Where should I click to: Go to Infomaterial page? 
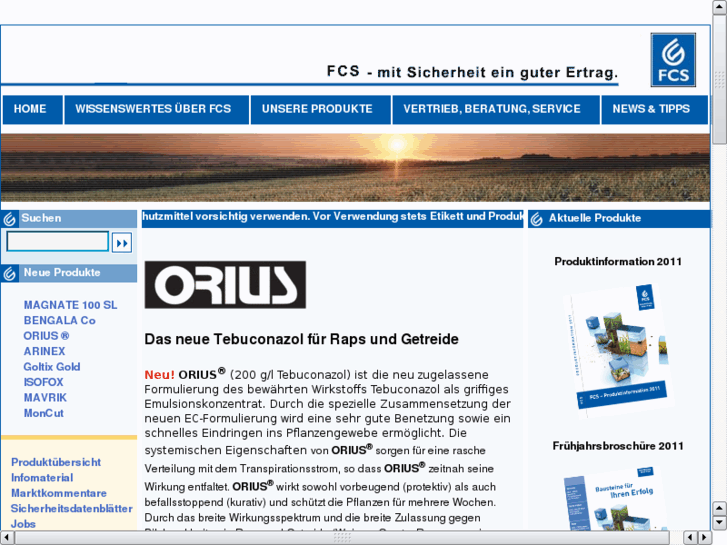click(x=42, y=477)
